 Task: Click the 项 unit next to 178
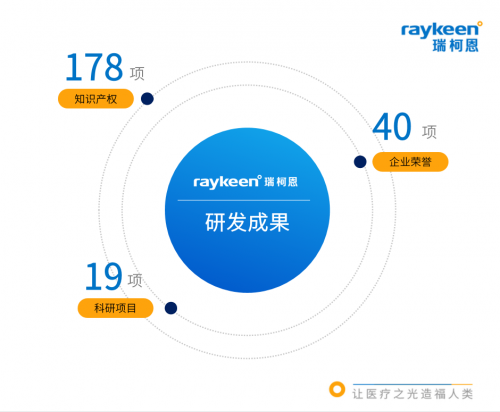click(x=137, y=73)
